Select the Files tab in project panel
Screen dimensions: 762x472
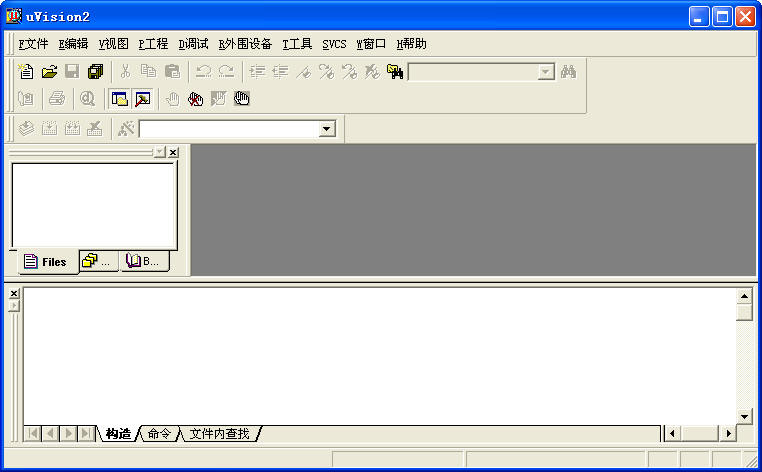click(44, 262)
